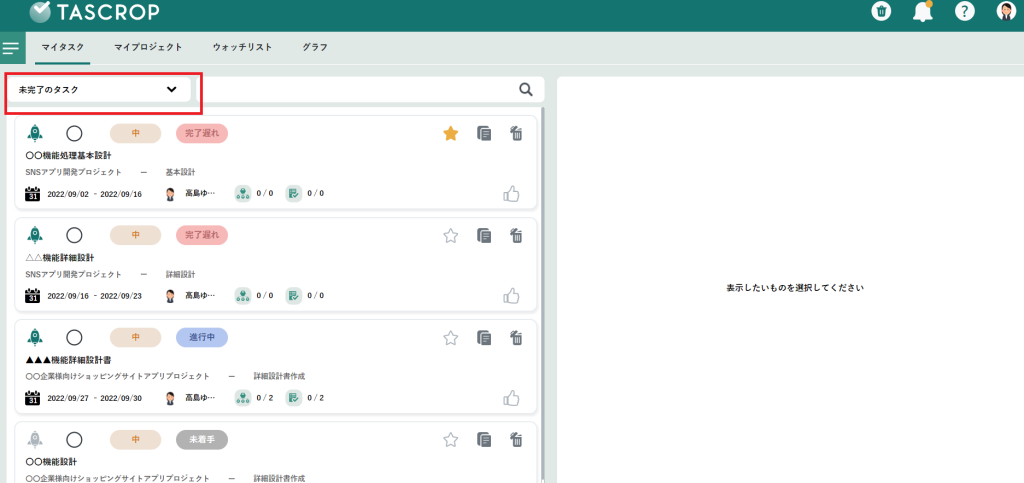Image resolution: width=1024 pixels, height=483 pixels.
Task: Open priority 中 badge on △△機能詳細設計
Action: pos(135,236)
